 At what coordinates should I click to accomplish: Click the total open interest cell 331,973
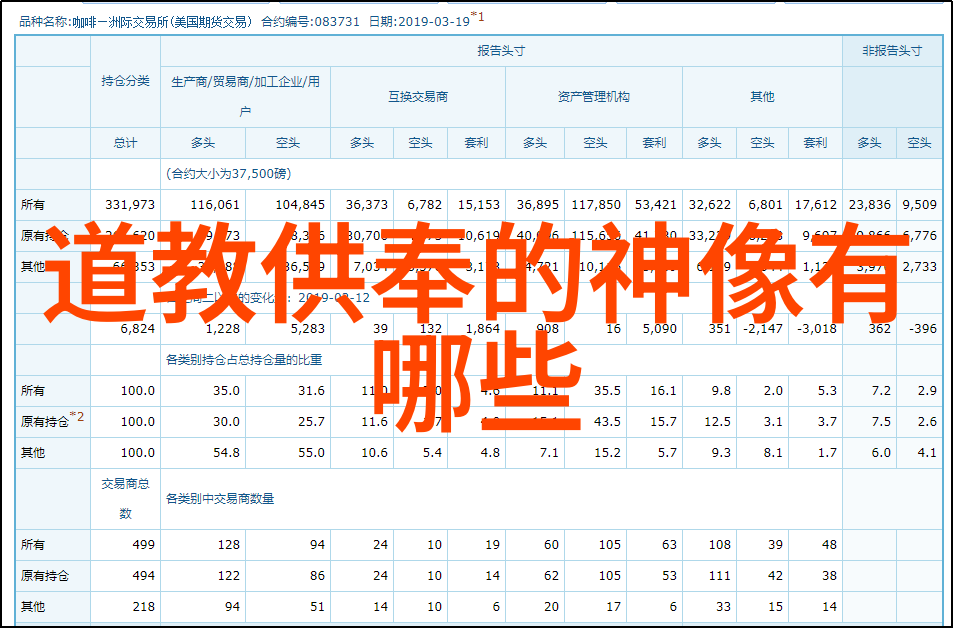coord(130,204)
